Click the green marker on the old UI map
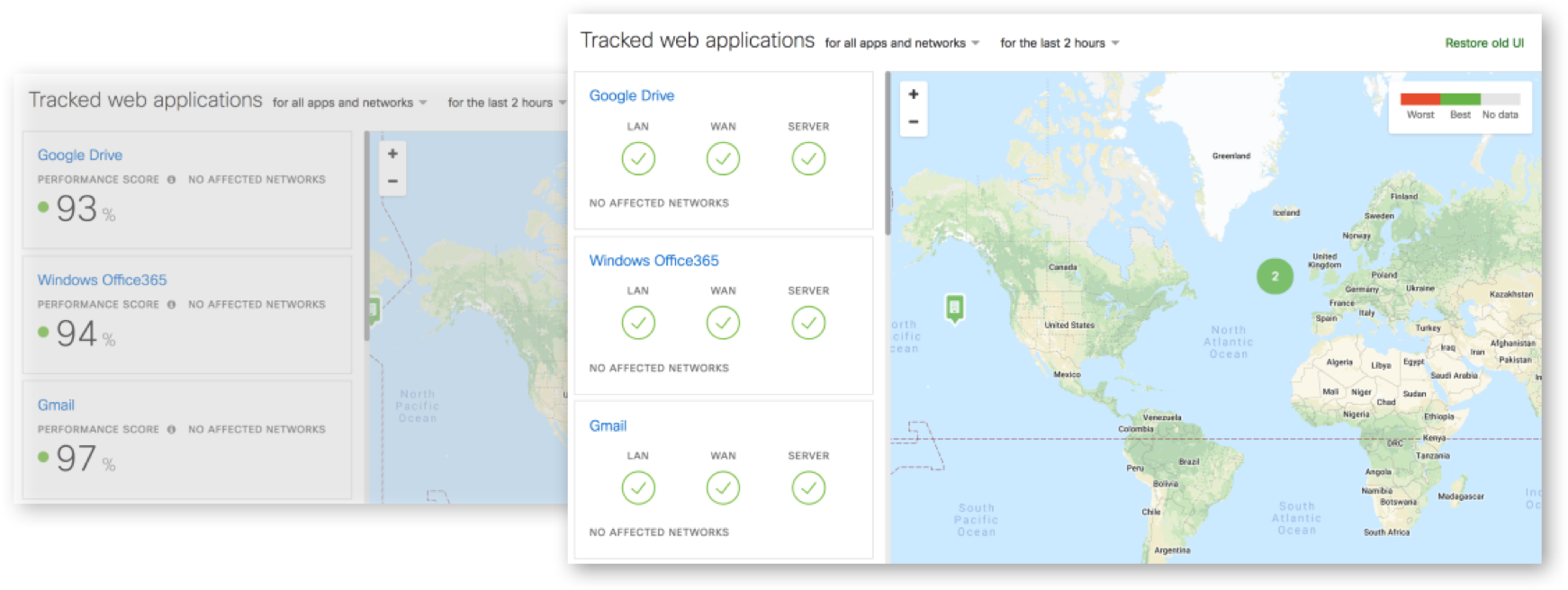This screenshot has height=590, width=1568. pyautogui.click(x=374, y=310)
